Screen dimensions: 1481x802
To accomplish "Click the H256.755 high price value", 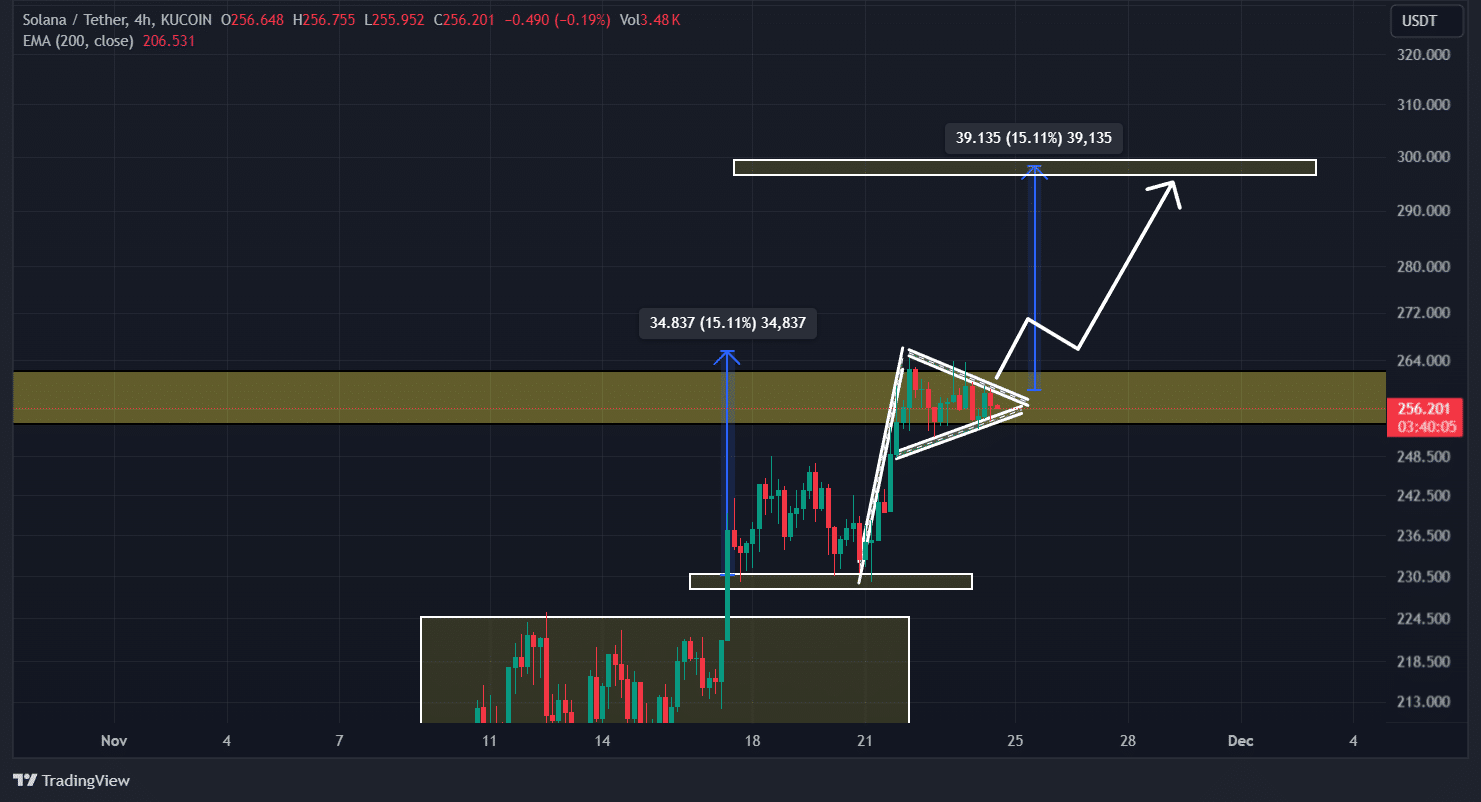I will click(x=323, y=20).
